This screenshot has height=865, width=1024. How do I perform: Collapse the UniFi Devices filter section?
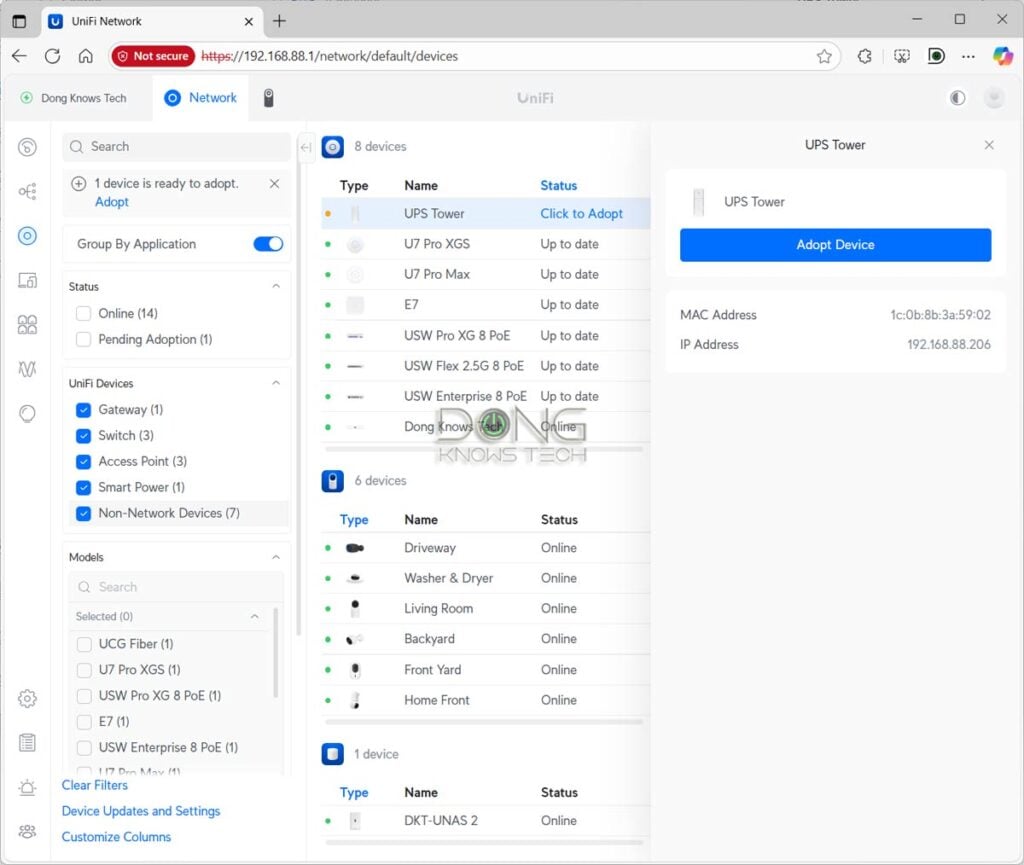[276, 384]
